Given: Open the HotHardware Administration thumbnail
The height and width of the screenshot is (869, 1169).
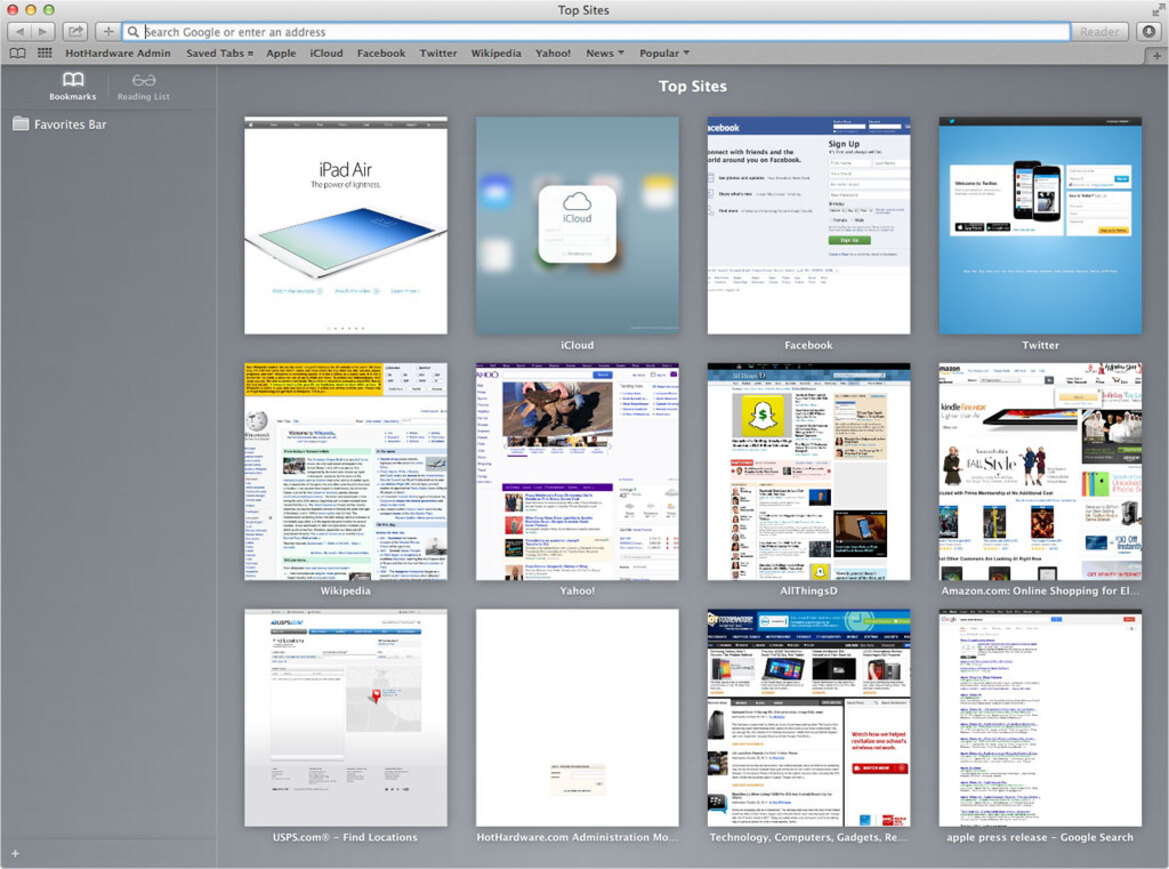Looking at the screenshot, I should click(x=578, y=718).
